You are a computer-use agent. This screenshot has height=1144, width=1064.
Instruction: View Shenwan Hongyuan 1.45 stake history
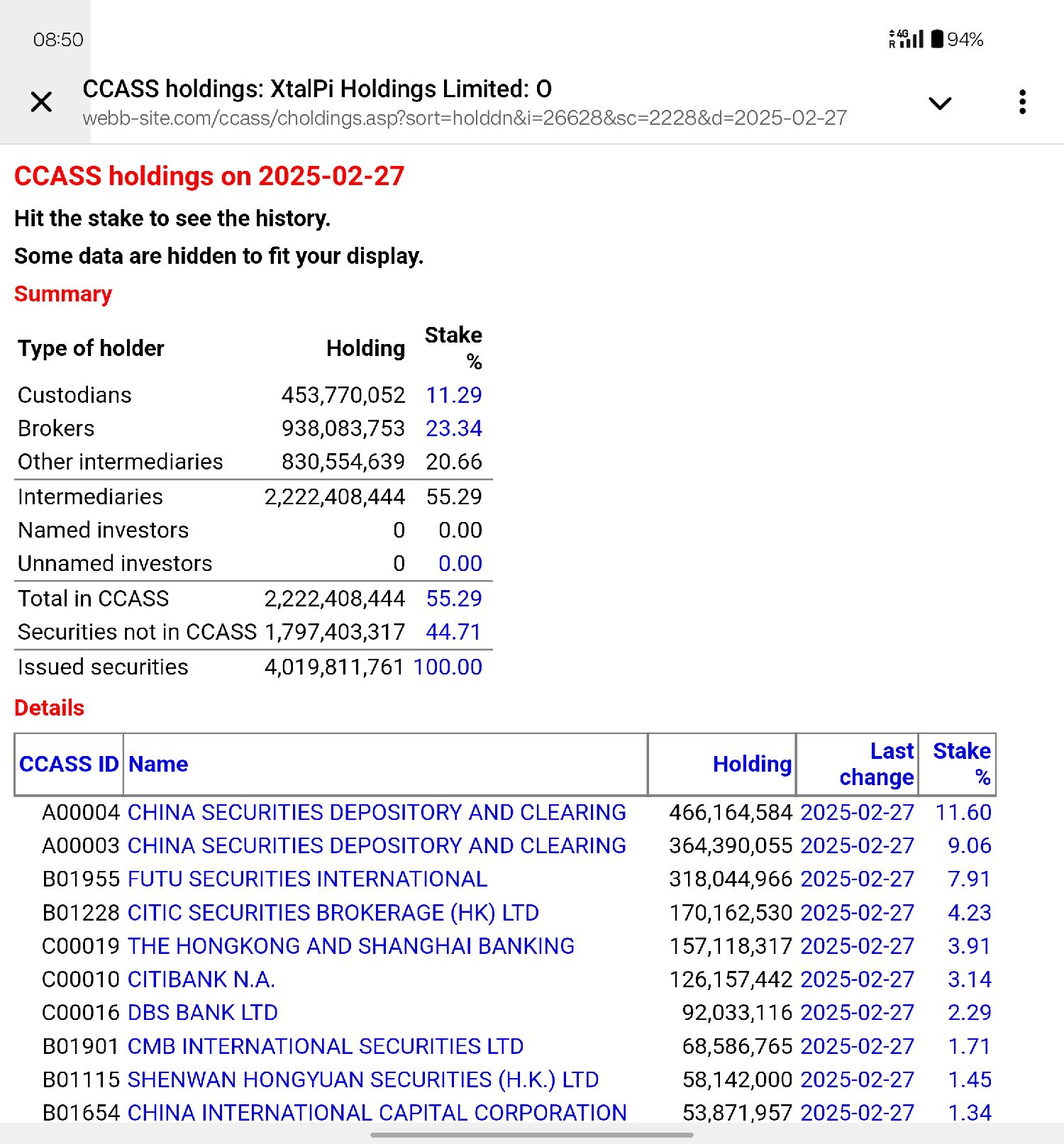point(970,1079)
